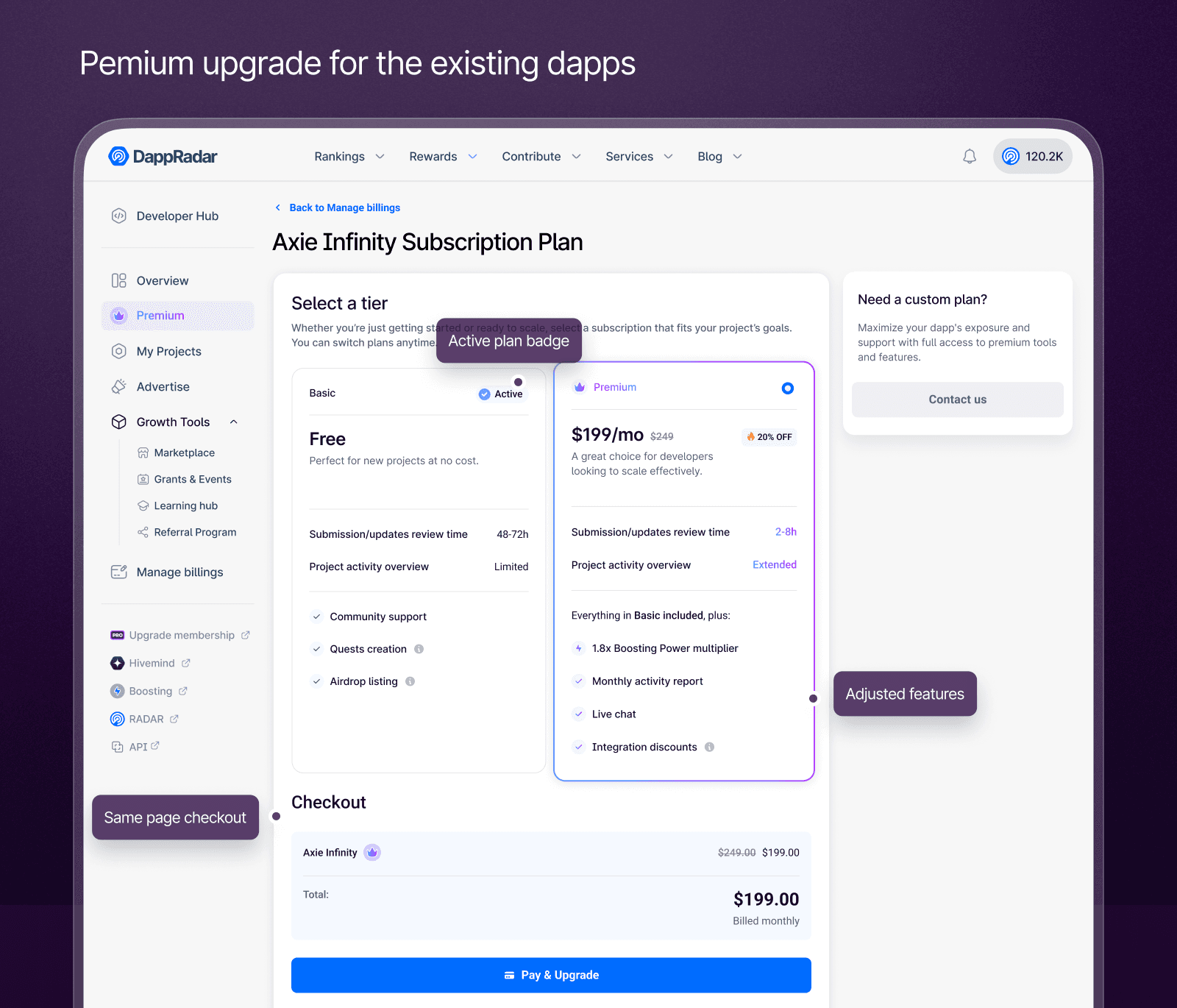Open the Marketplace submenu item
Image resolution: width=1177 pixels, height=1008 pixels.
coord(177,452)
